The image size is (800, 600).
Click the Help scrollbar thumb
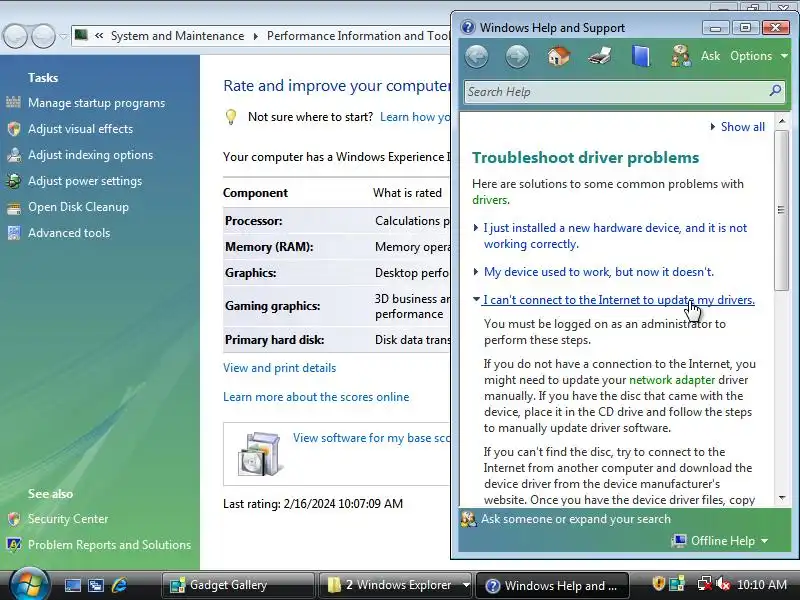[x=781, y=210]
